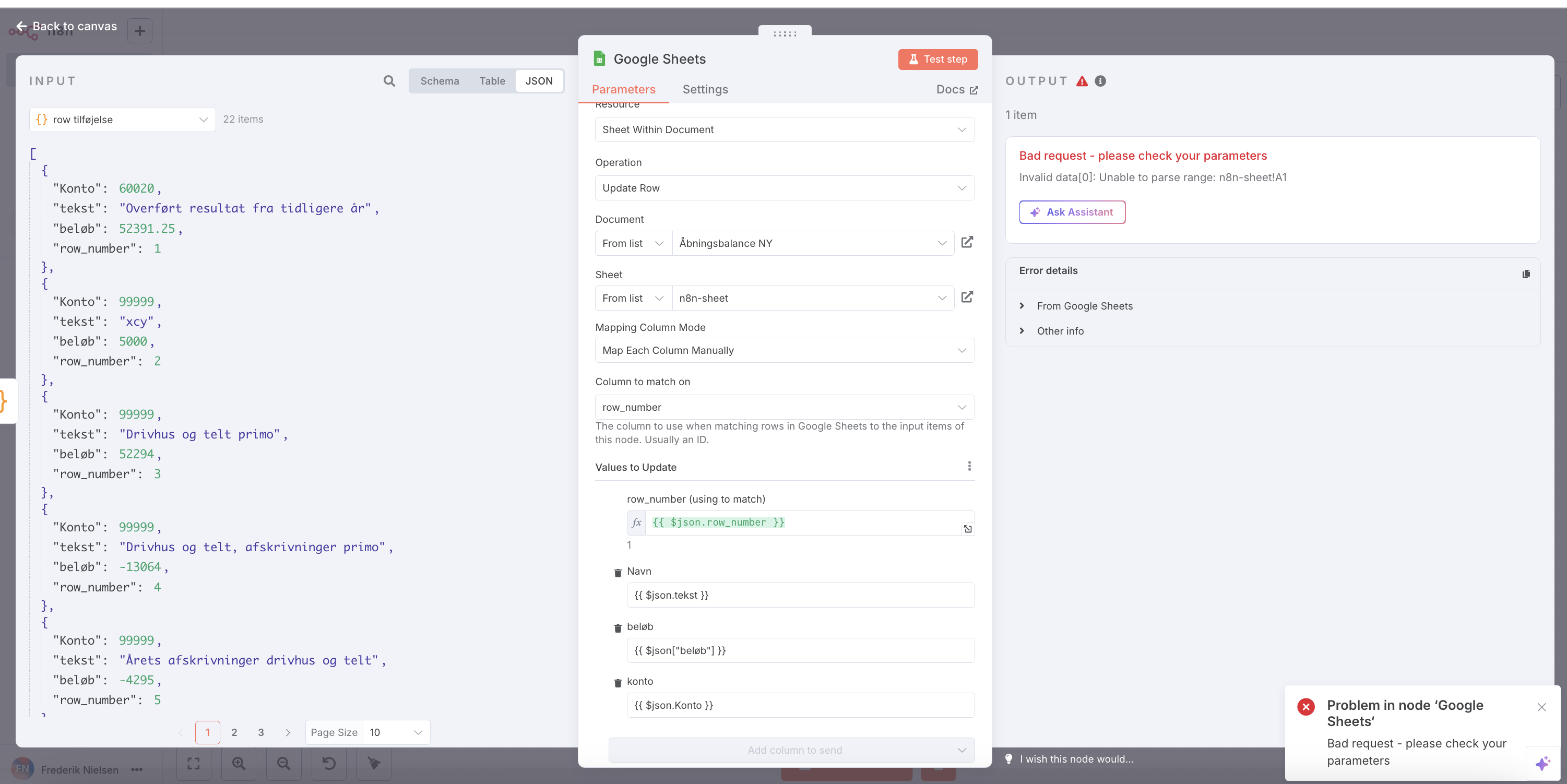Open the n8n-sheet sheet dropdown
Screen dimensions: 1567x784
click(x=813, y=298)
